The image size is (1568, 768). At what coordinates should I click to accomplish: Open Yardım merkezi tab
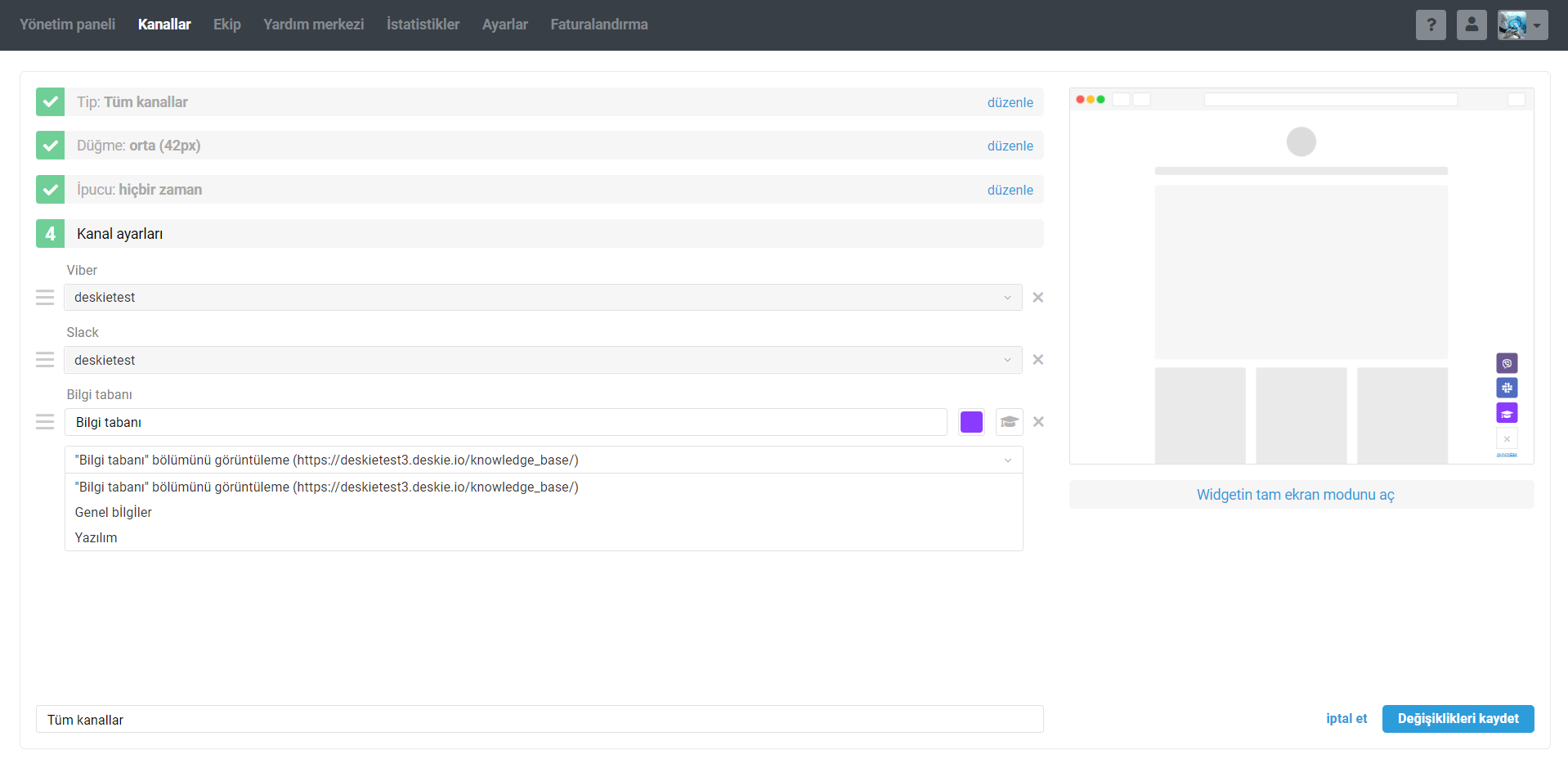(x=314, y=25)
